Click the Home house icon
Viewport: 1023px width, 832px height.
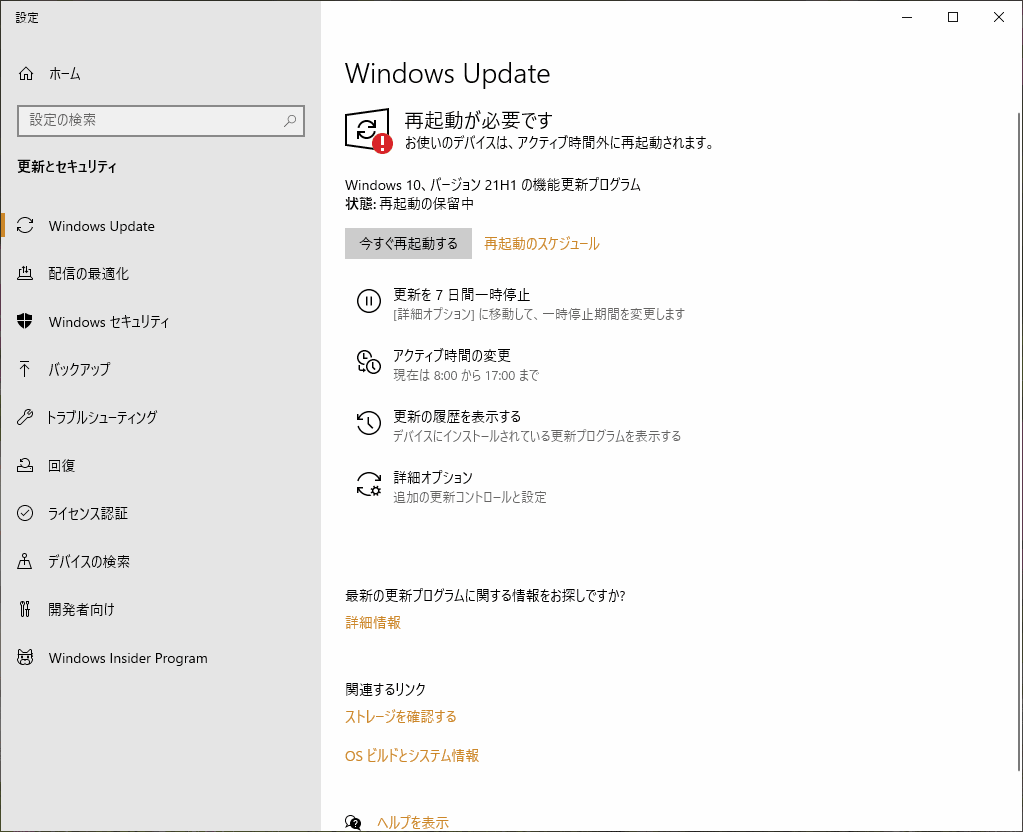[25, 74]
